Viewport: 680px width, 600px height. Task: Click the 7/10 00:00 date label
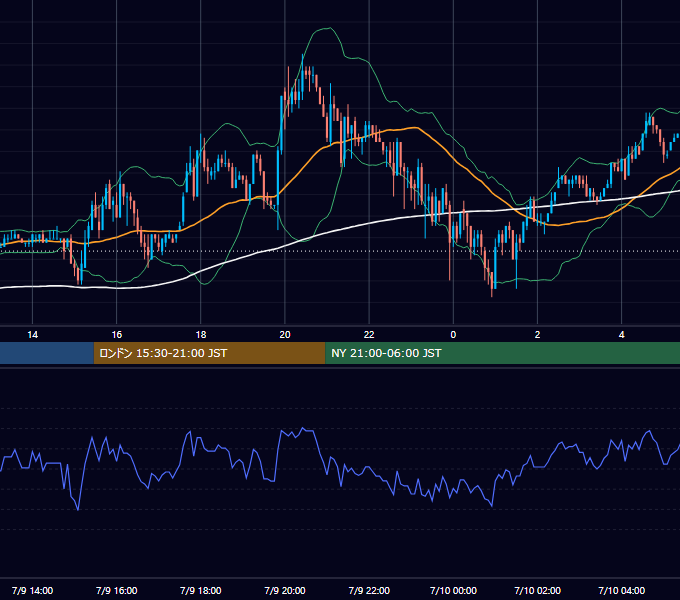point(453,590)
